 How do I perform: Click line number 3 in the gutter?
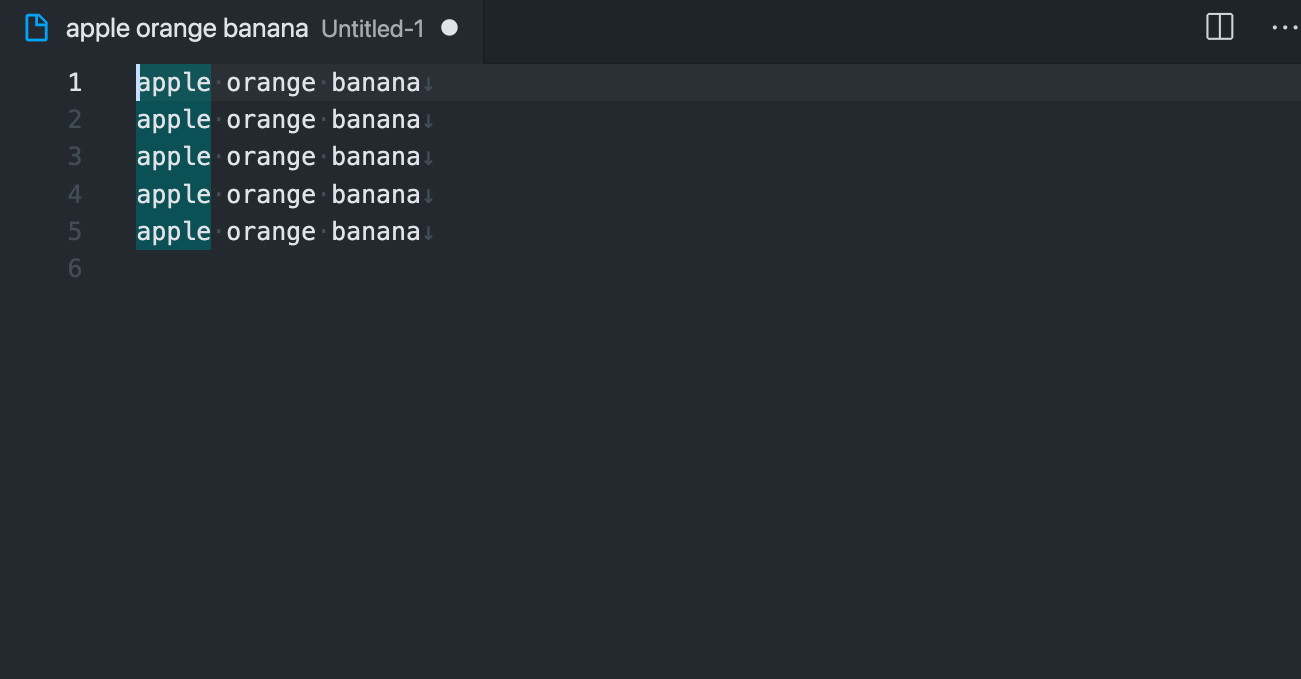[75, 156]
